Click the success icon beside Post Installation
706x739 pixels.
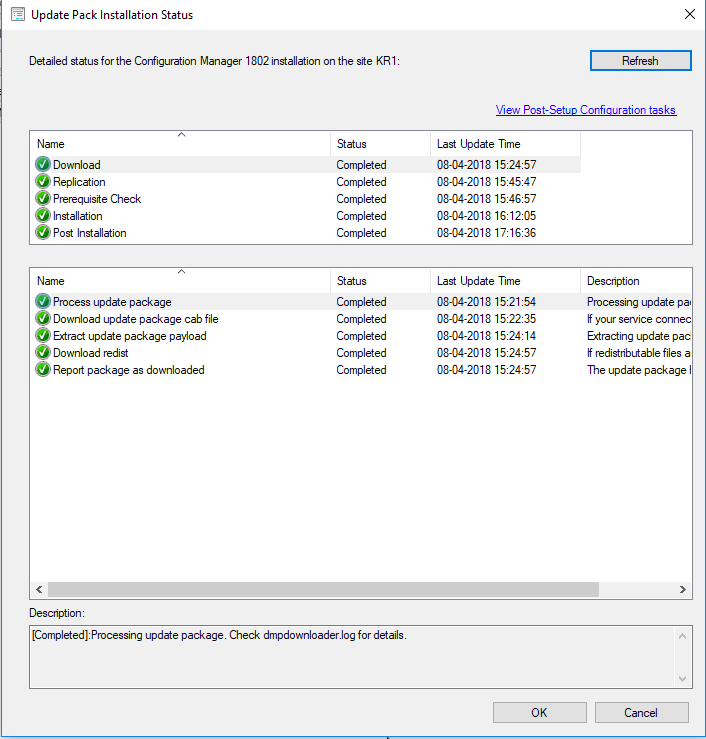coord(43,232)
